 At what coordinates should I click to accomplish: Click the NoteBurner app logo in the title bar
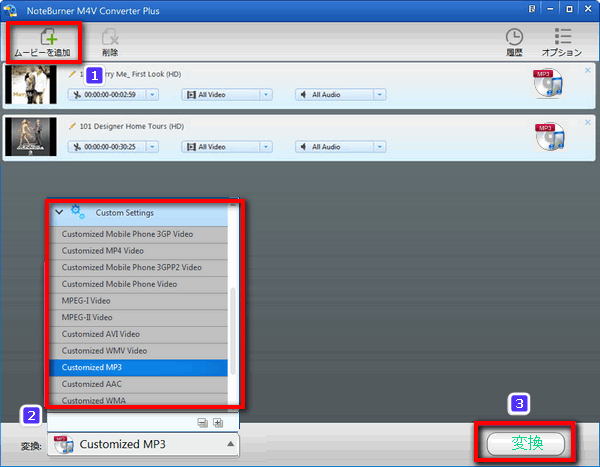[x=10, y=10]
